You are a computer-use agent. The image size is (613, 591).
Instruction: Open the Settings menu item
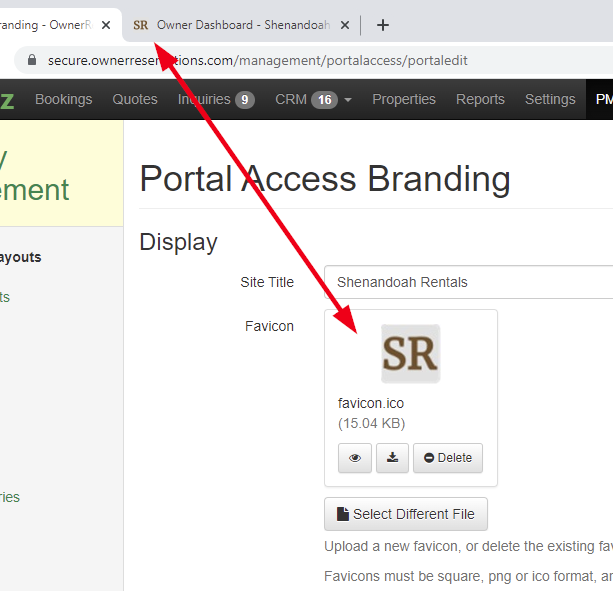550,99
